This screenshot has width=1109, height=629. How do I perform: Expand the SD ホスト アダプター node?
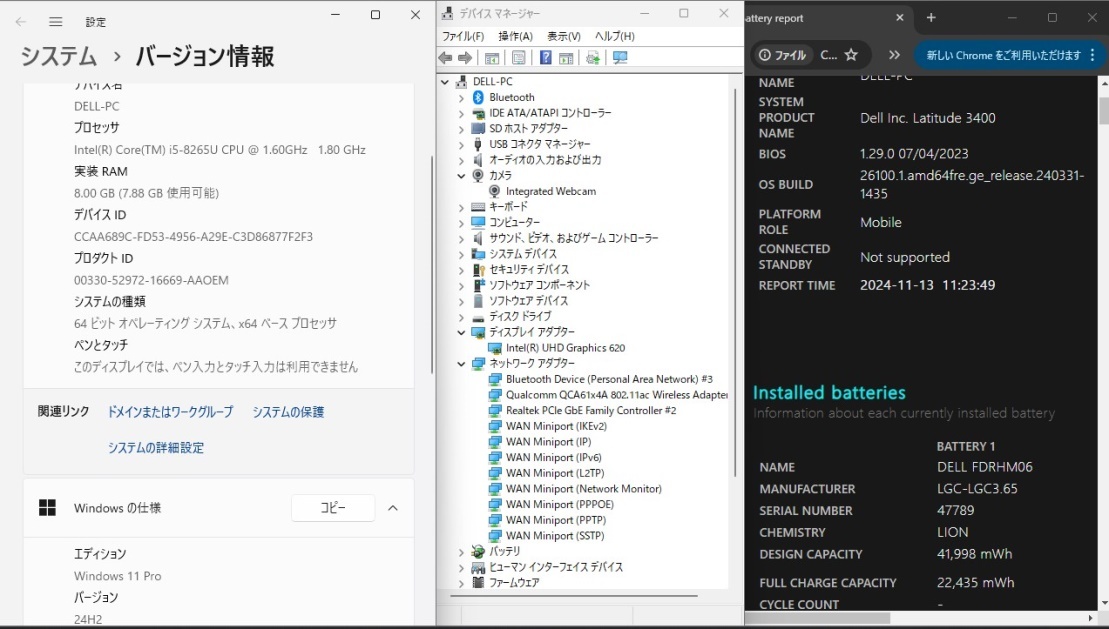pyautogui.click(x=461, y=129)
